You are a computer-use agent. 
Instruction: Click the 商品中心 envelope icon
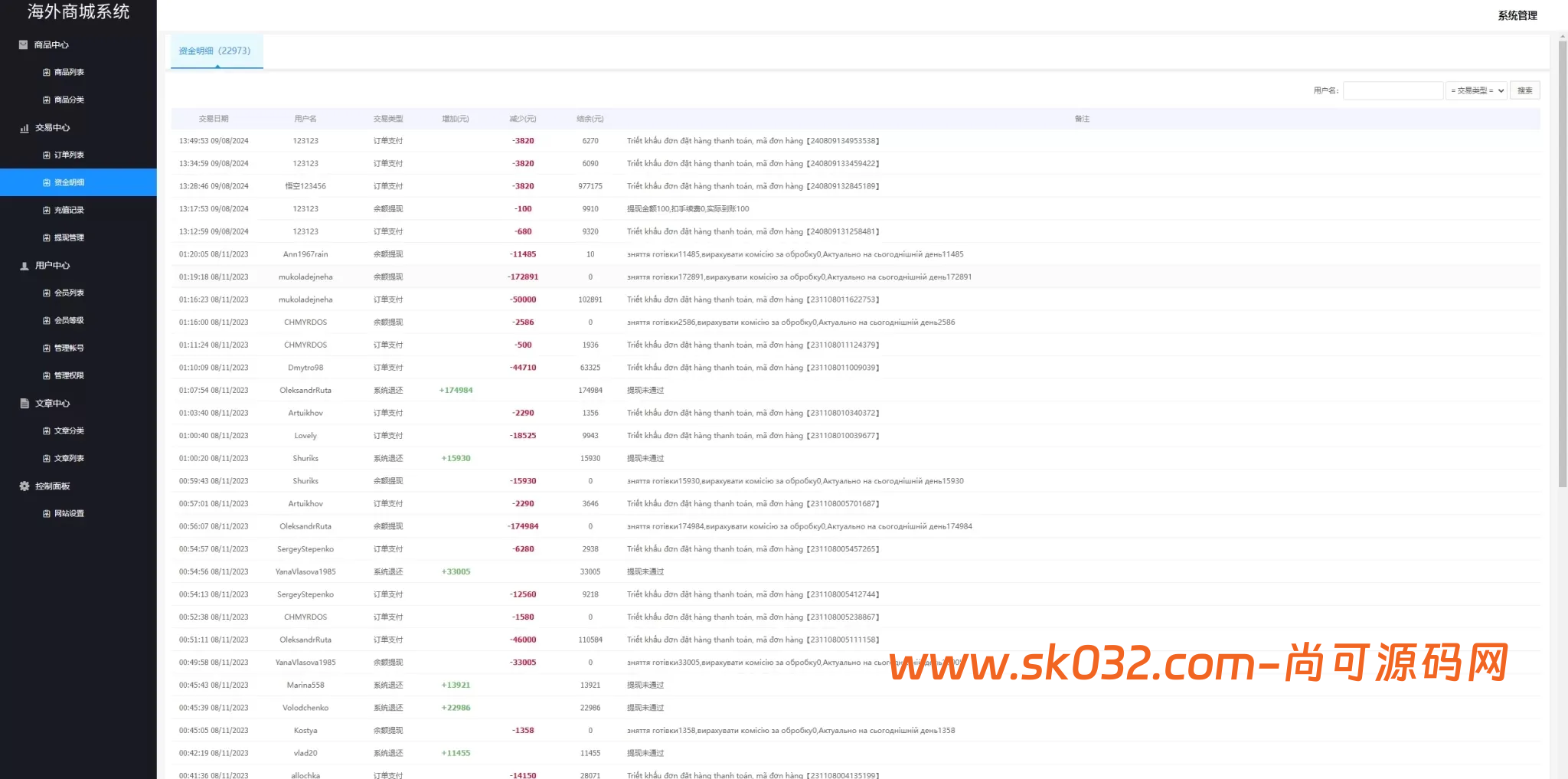(24, 45)
